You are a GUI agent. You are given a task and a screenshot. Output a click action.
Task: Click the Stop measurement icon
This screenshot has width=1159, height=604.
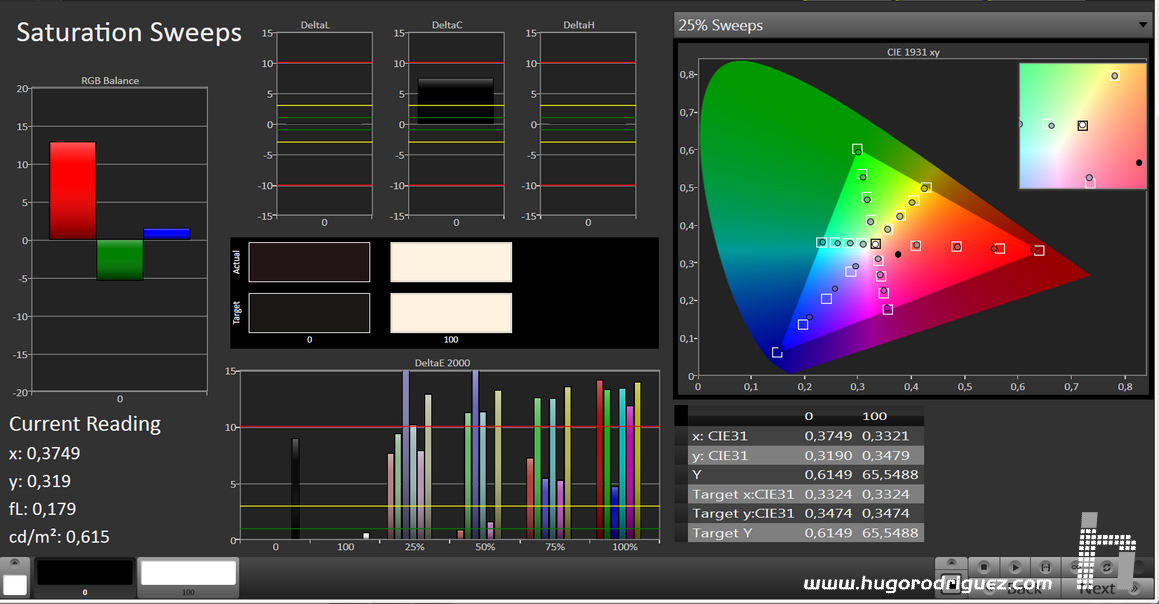(x=984, y=567)
